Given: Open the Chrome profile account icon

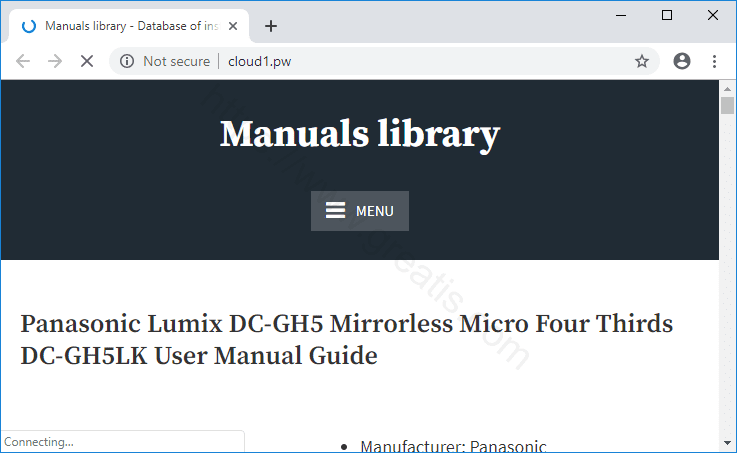Looking at the screenshot, I should coord(682,61).
